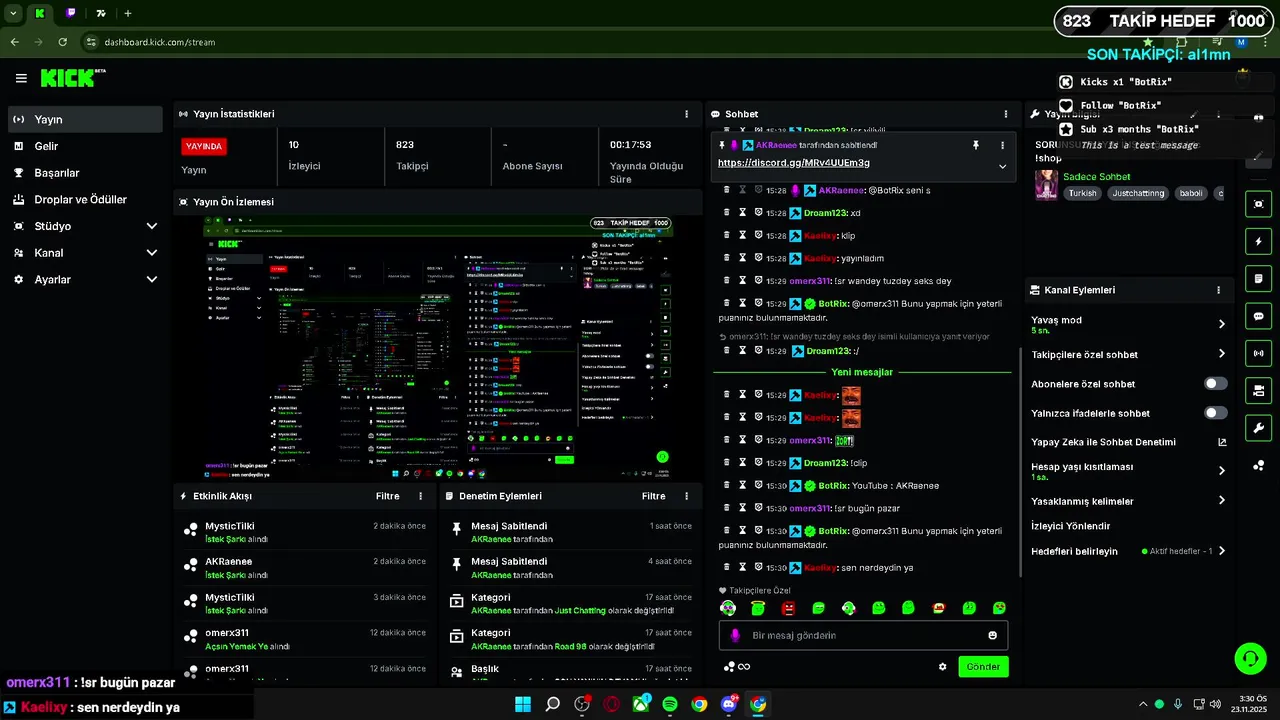The width and height of the screenshot is (1280, 720).
Task: Ban user on "Dream123: !clip" message
Action: coord(758,463)
